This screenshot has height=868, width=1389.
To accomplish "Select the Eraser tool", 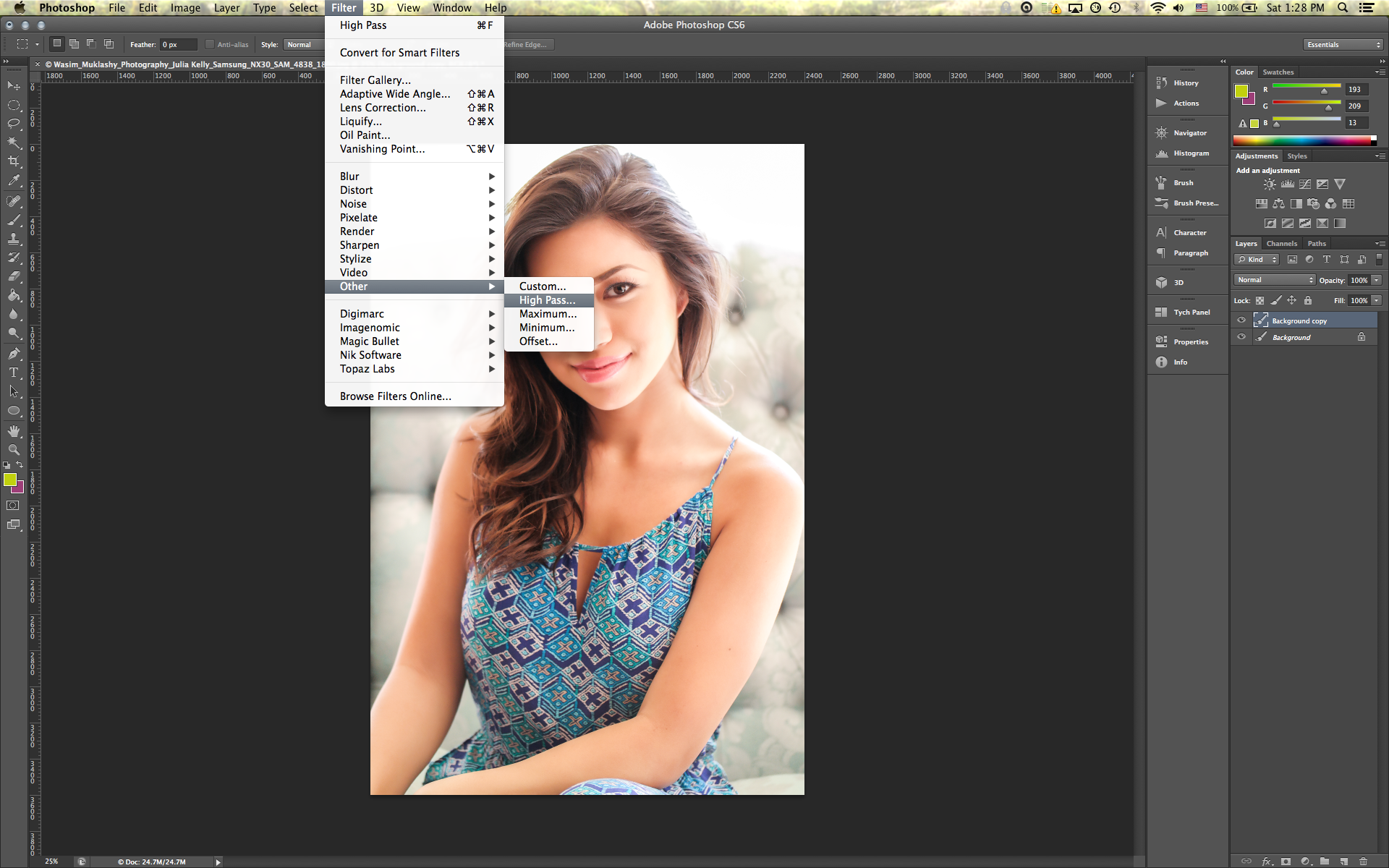I will click(14, 276).
